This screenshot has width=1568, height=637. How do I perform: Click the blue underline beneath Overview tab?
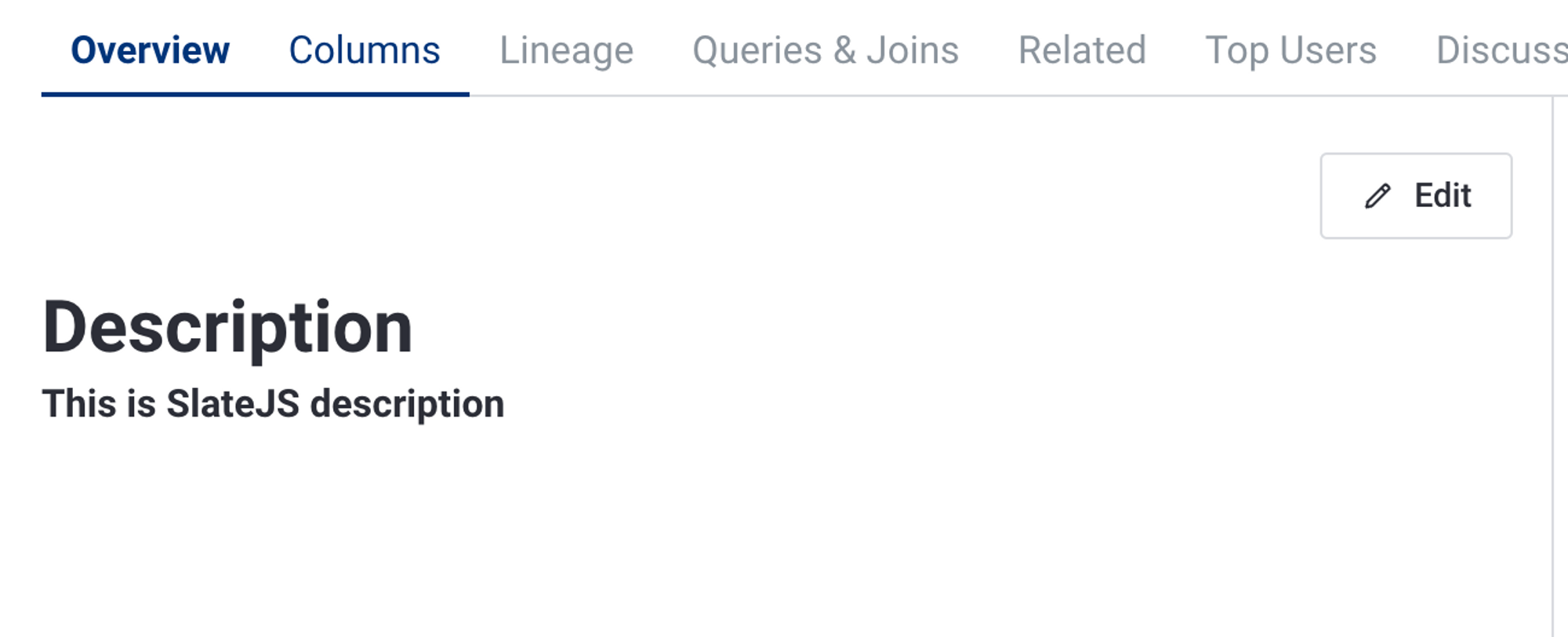[255, 94]
